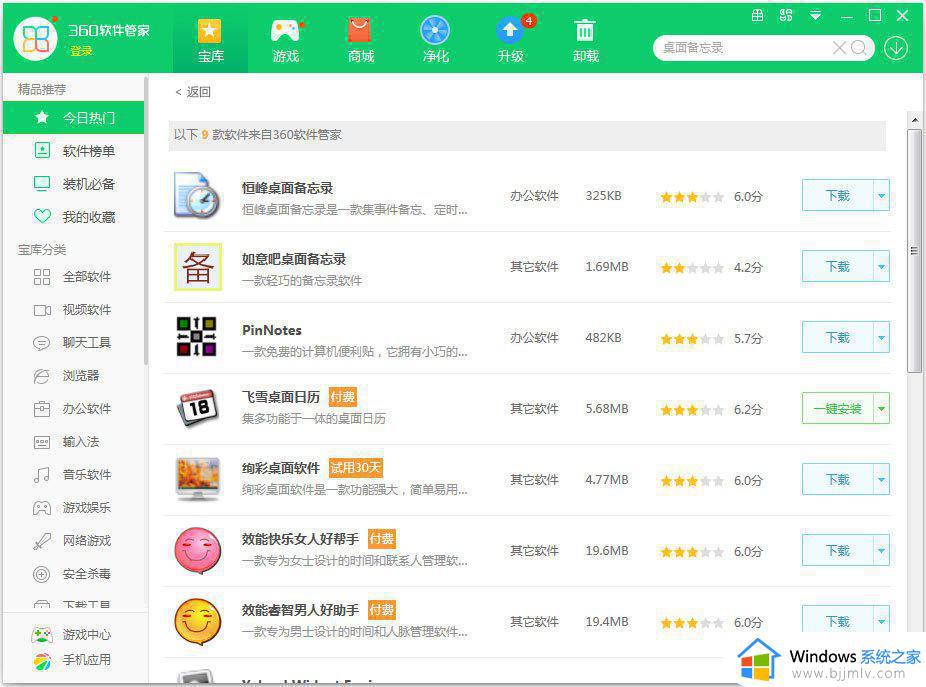Expand download options for 如意吧桌面备忘录
926x687 pixels.
click(x=881, y=266)
